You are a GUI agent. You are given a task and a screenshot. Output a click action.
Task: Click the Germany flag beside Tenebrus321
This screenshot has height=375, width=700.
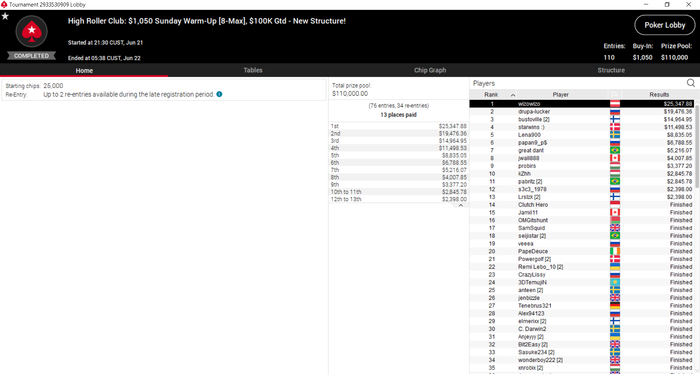(615, 305)
